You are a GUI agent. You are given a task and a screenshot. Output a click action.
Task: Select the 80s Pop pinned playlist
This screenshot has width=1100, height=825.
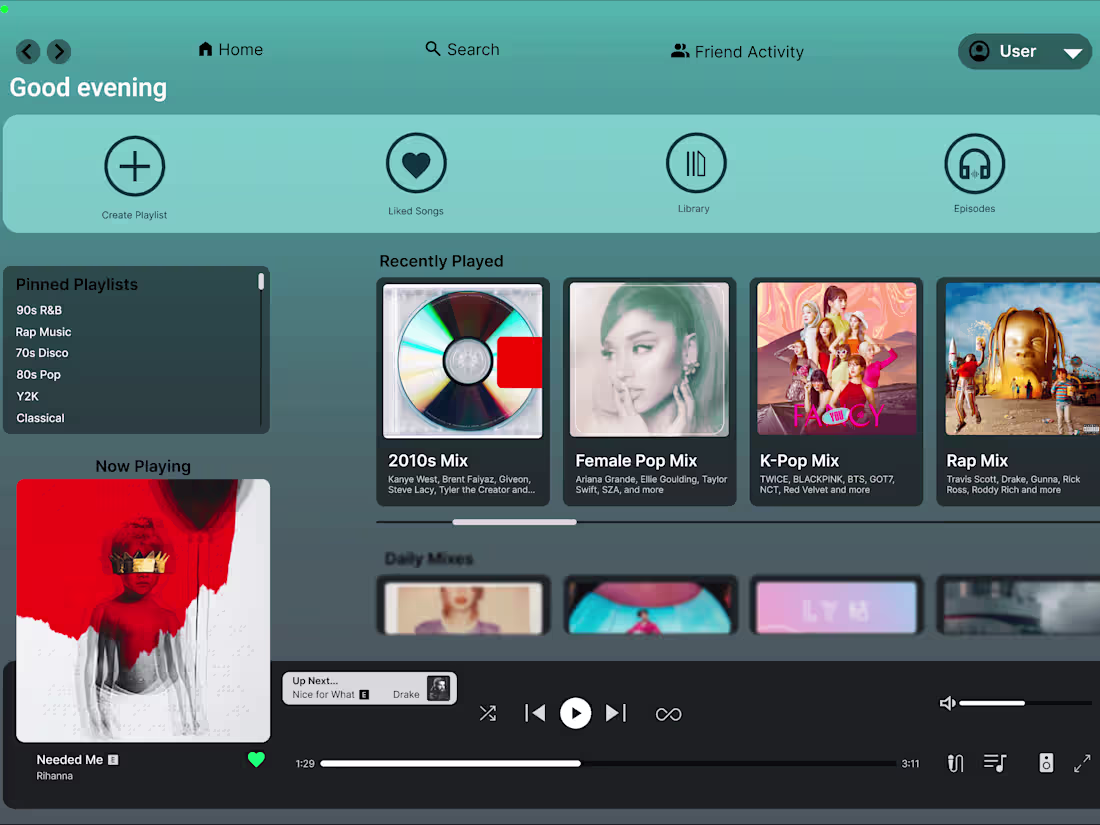coord(39,375)
